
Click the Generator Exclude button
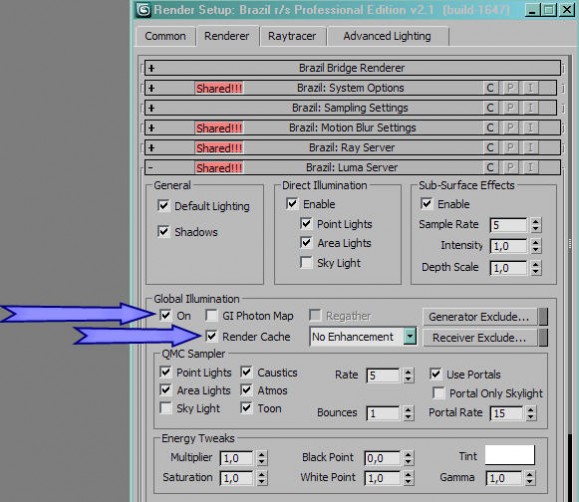479,317
